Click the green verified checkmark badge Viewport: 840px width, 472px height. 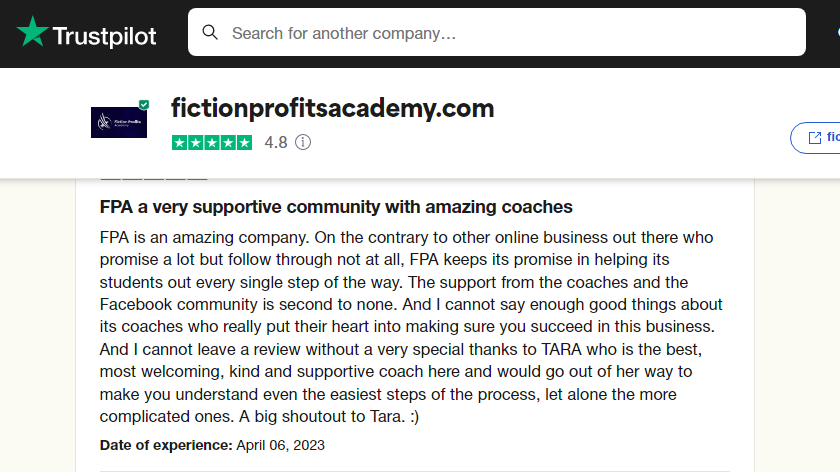144,104
